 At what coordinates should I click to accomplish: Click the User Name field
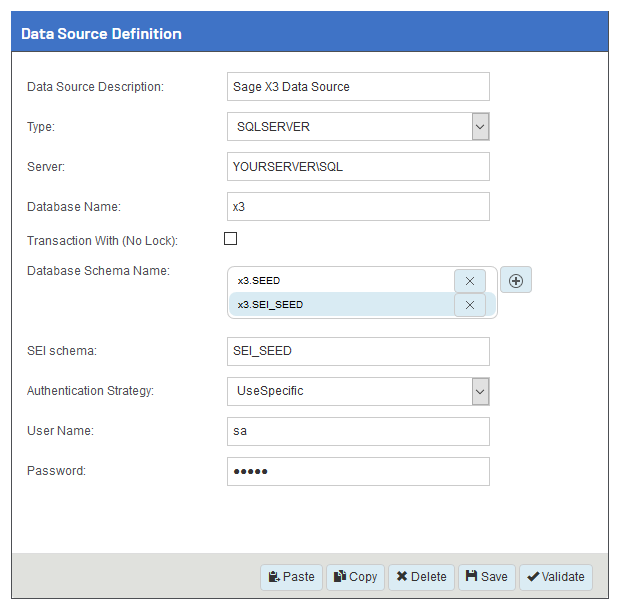click(x=358, y=431)
